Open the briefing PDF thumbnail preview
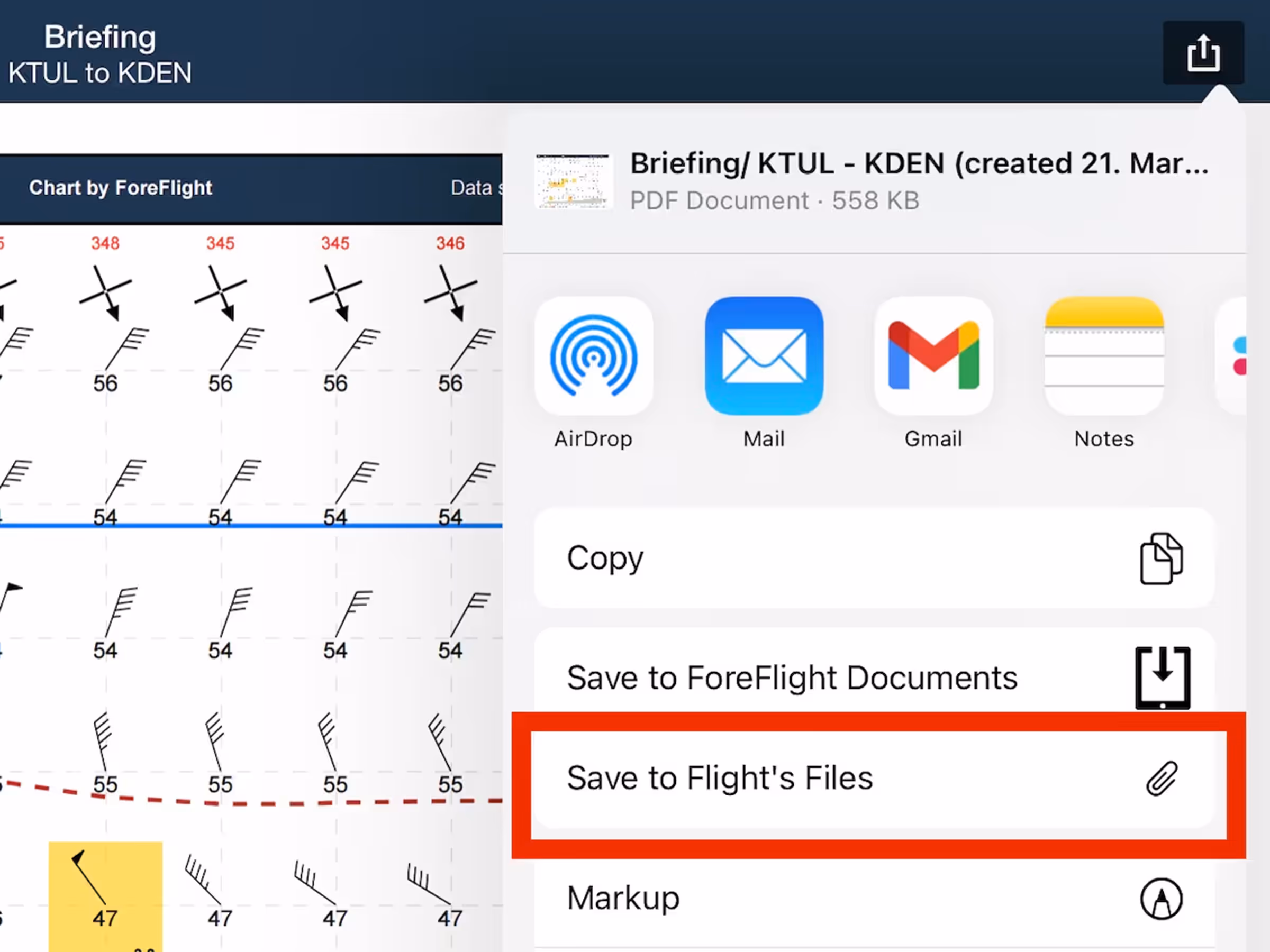Image resolution: width=1270 pixels, height=952 pixels. [x=573, y=181]
